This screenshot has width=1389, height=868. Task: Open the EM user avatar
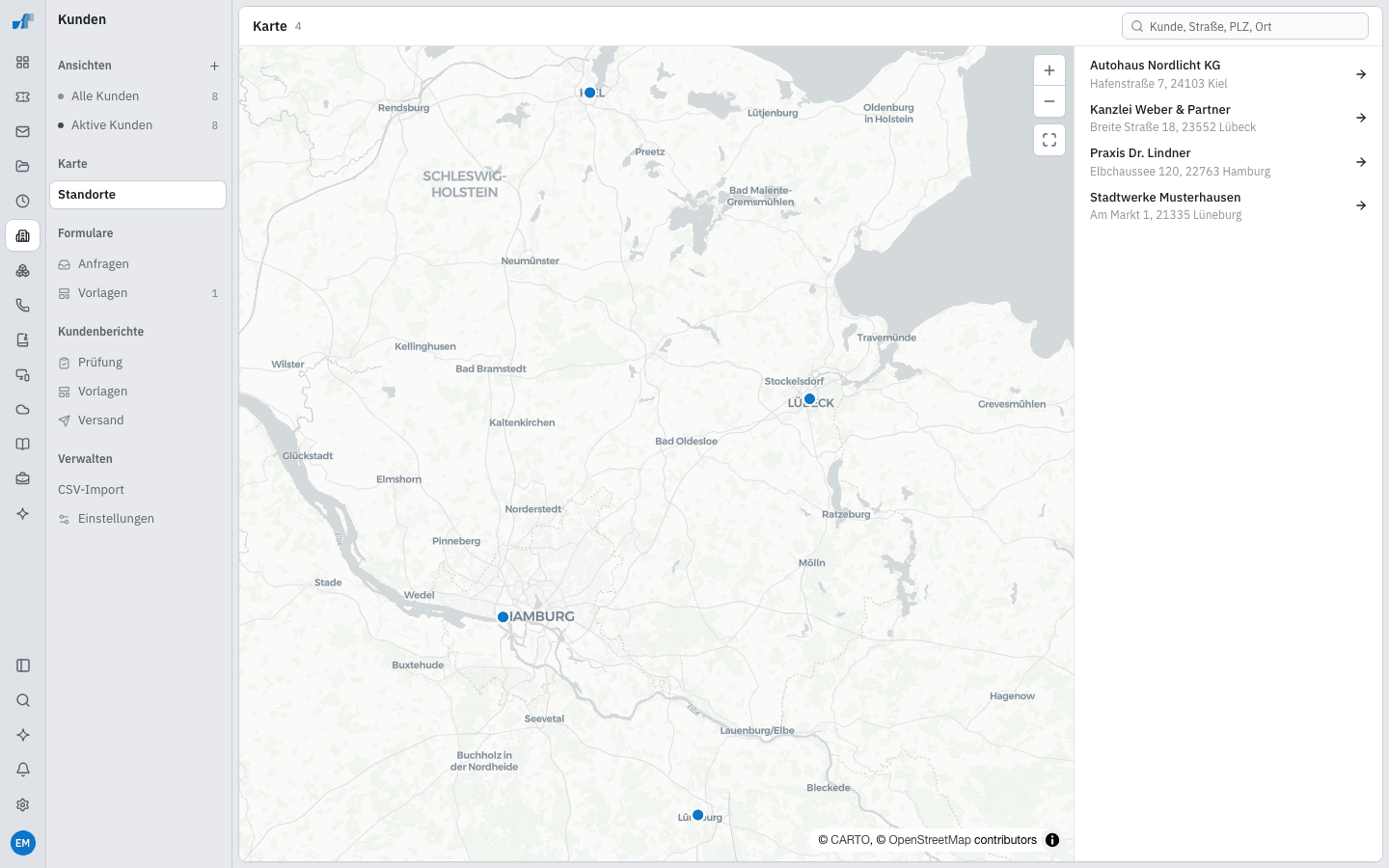pyautogui.click(x=23, y=843)
